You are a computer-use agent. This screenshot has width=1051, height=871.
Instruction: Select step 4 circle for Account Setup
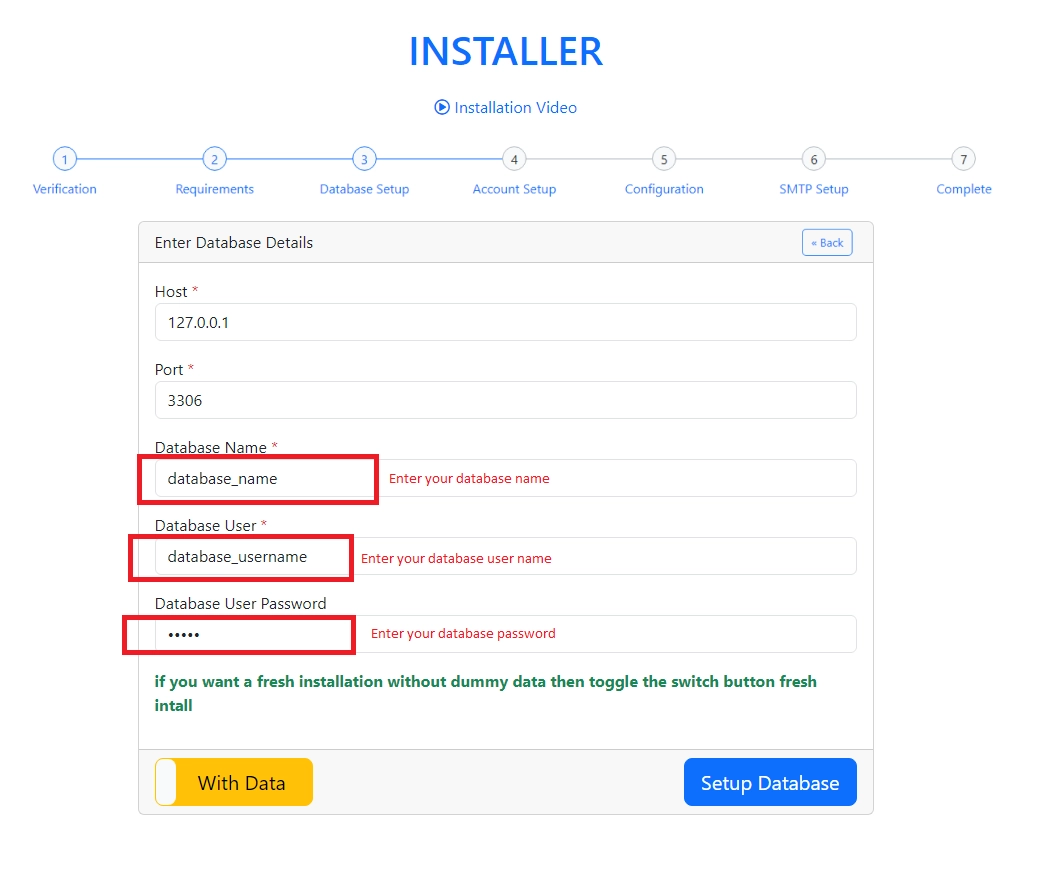pos(514,160)
